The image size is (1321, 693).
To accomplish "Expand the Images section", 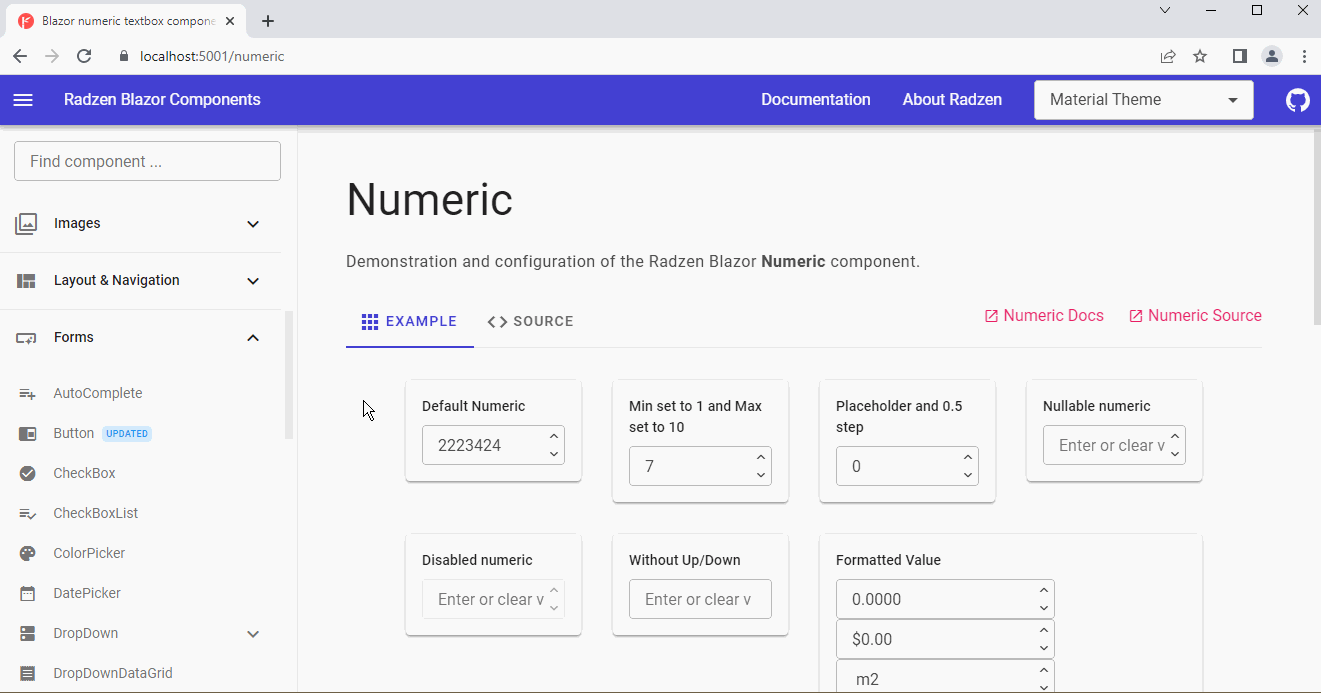I will pyautogui.click(x=253, y=224).
